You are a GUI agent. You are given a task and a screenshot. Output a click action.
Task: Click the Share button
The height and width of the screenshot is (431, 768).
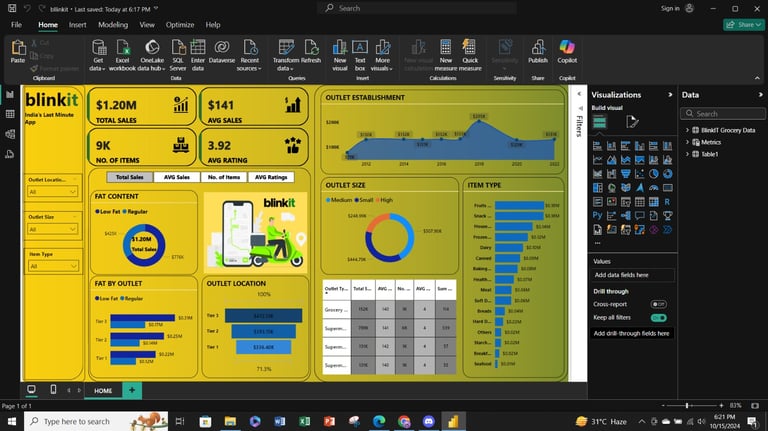744,24
